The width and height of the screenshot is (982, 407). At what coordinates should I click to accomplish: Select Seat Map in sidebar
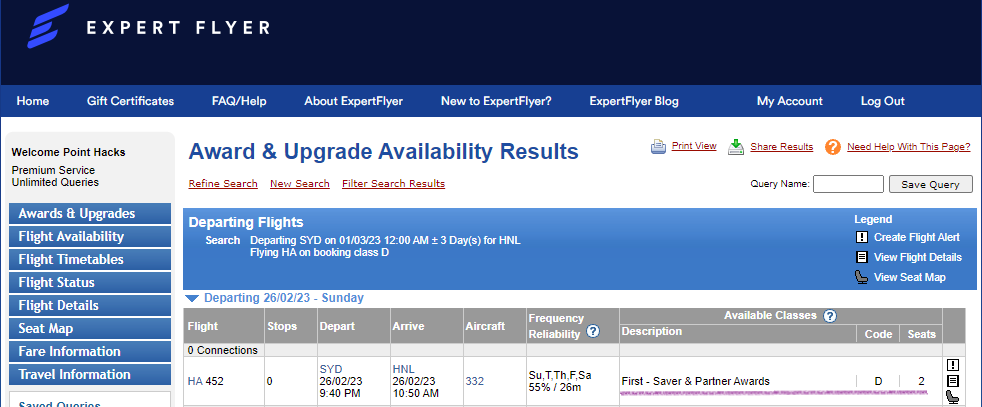click(90, 328)
